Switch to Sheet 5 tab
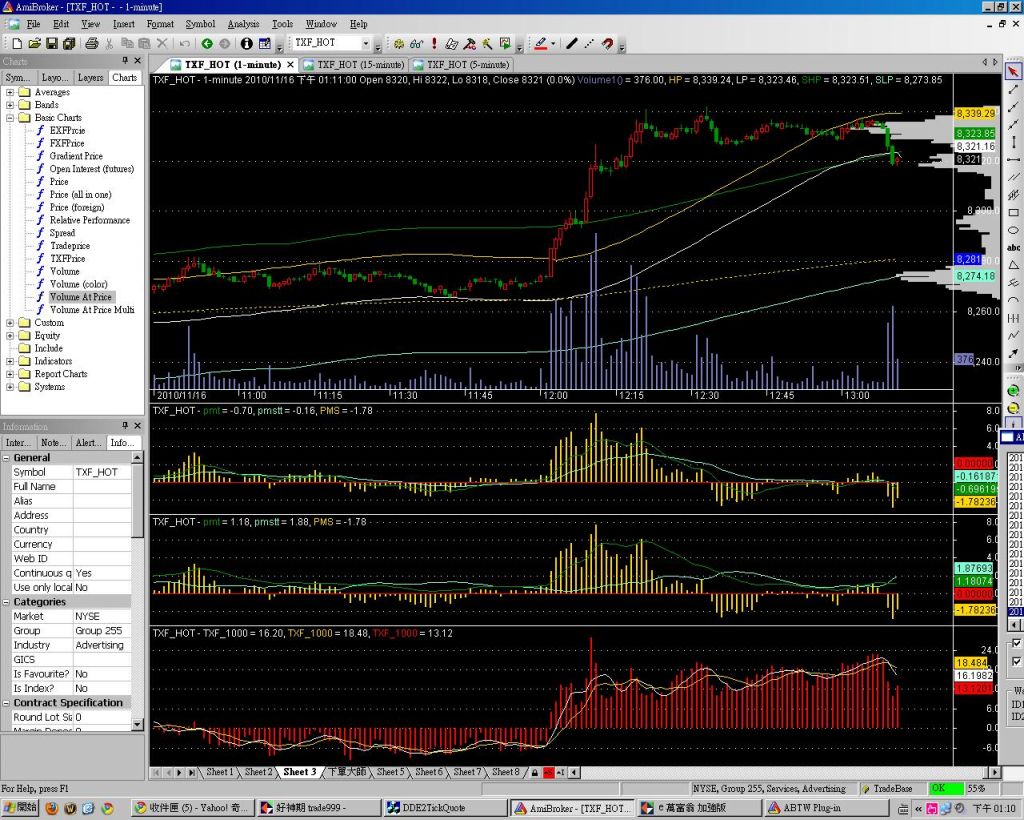The image size is (1024, 820). click(391, 772)
